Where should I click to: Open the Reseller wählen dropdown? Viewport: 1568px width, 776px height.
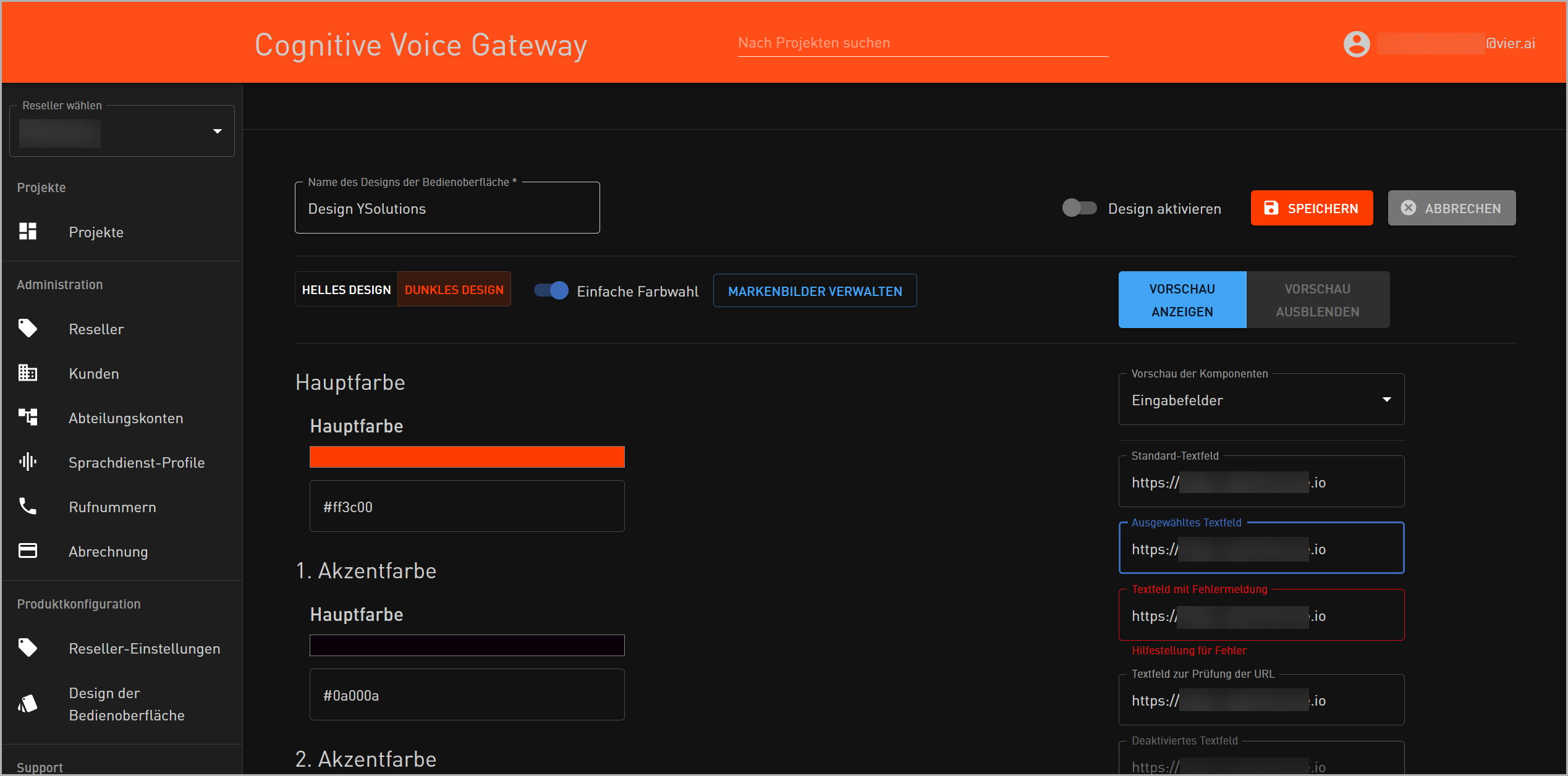point(122,131)
